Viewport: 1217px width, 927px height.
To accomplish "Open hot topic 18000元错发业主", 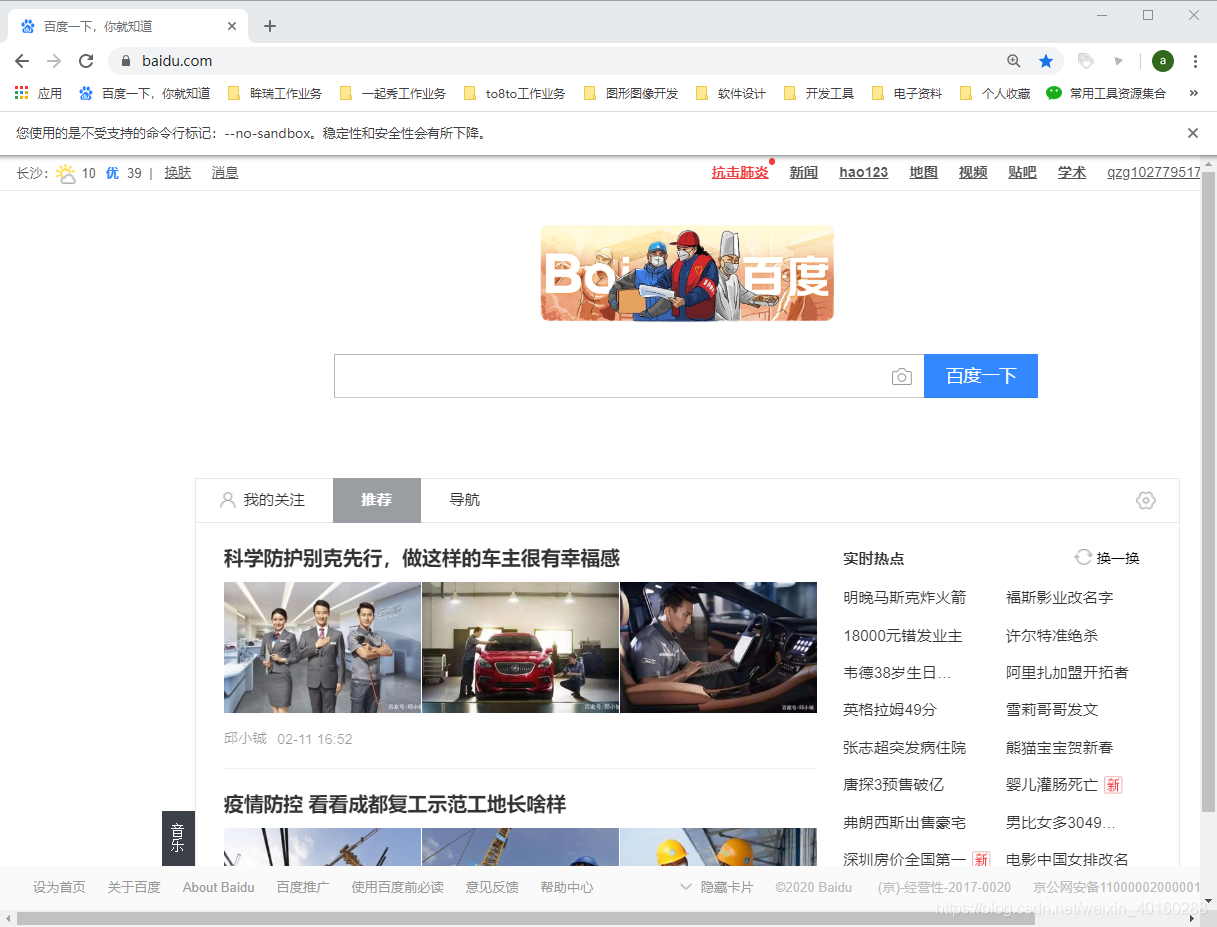I will [903, 635].
